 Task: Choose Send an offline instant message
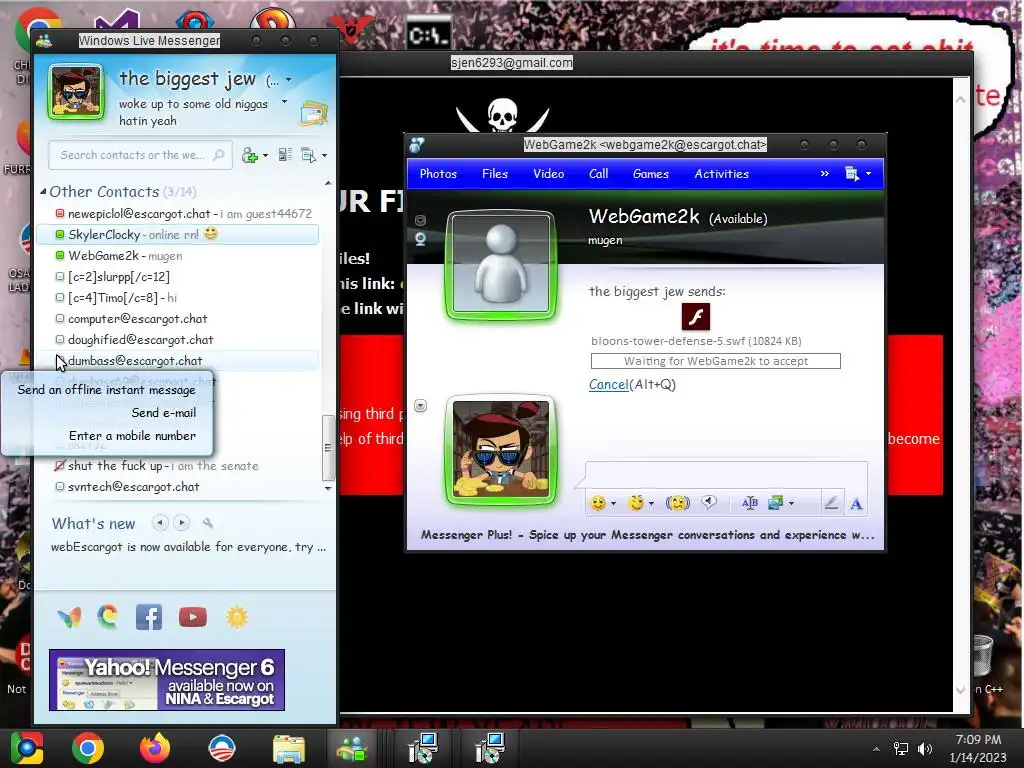tap(106, 390)
